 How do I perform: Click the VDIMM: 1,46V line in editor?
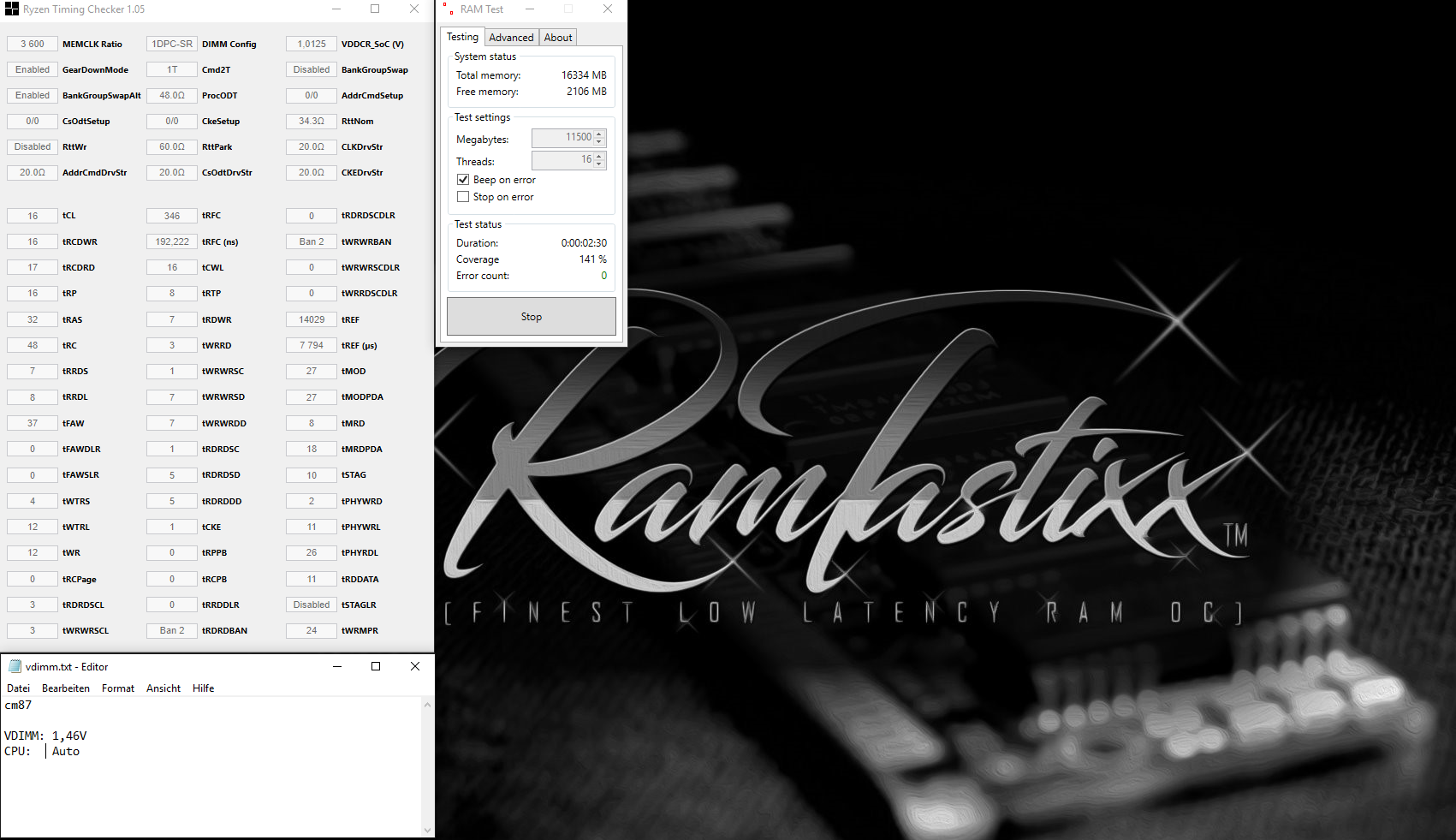click(x=45, y=736)
